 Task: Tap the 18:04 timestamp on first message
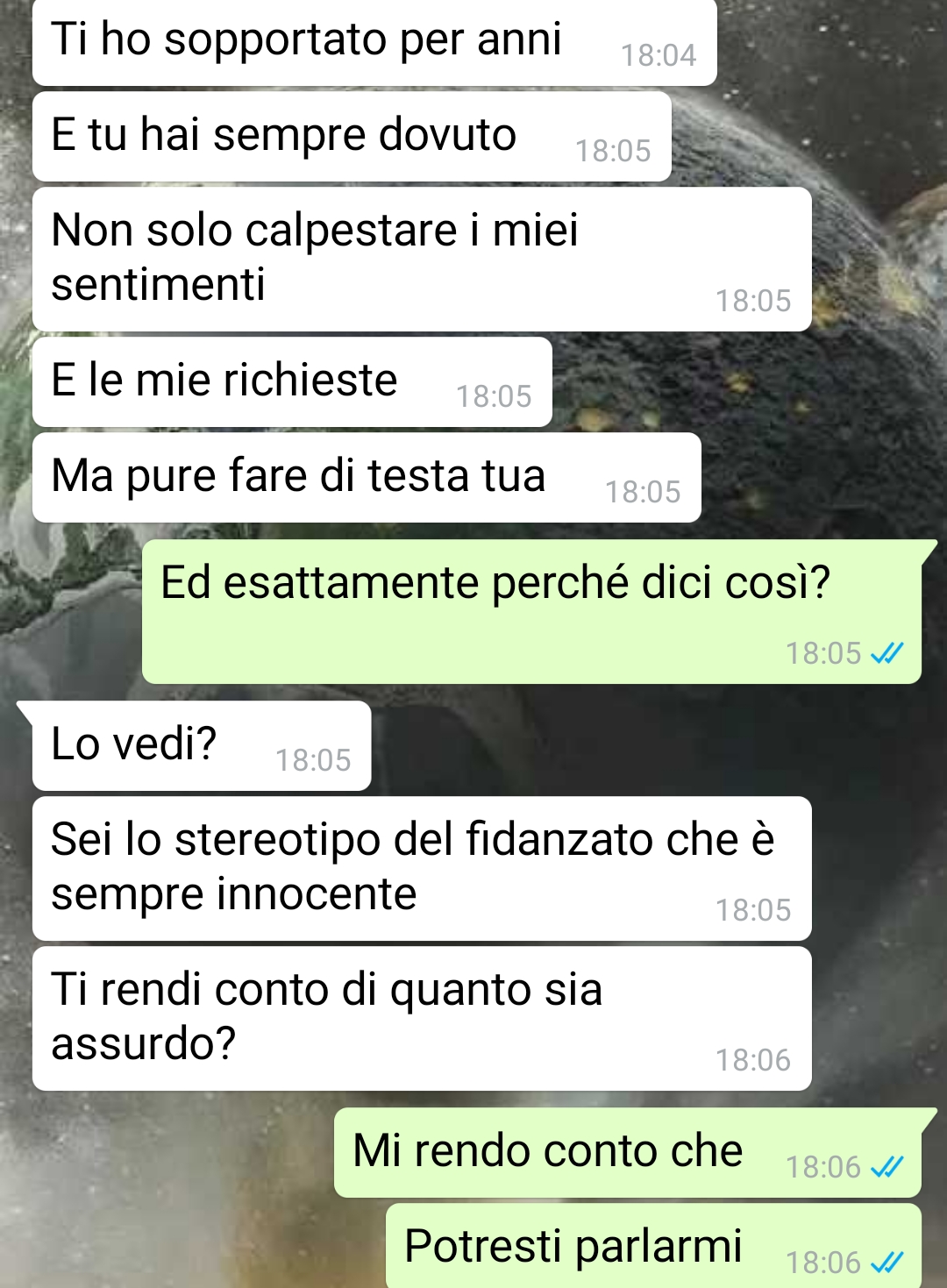tap(659, 56)
